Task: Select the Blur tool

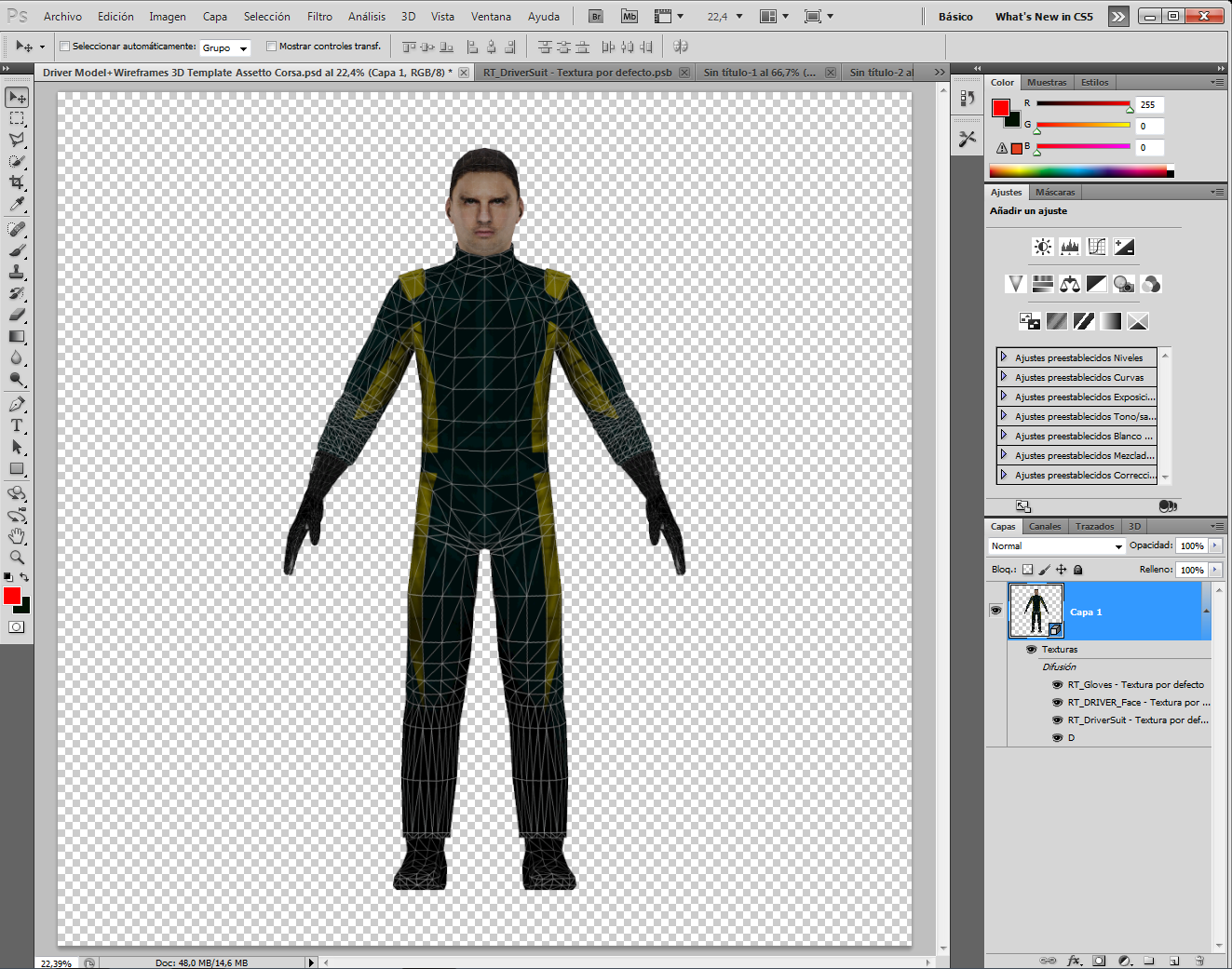Action: 17,357
